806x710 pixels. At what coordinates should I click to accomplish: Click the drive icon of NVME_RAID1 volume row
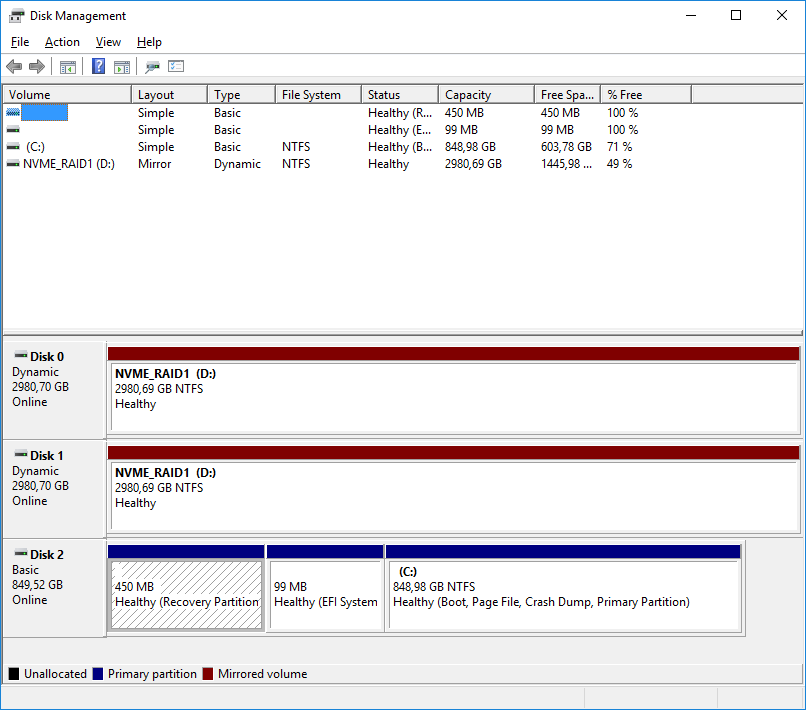[13, 164]
